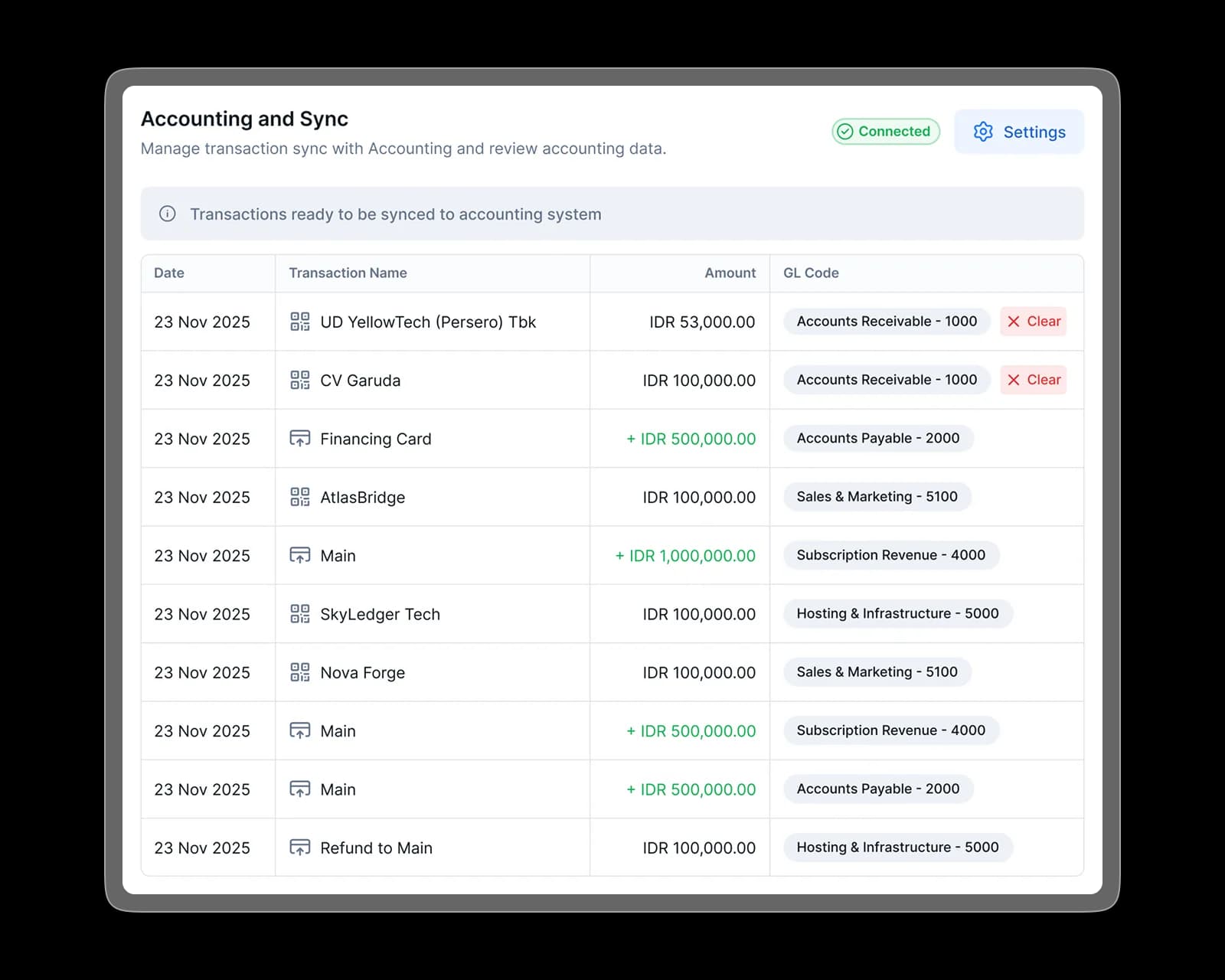1225x980 pixels.
Task: Select the transfer icon beside the first Main row
Action: 301,555
